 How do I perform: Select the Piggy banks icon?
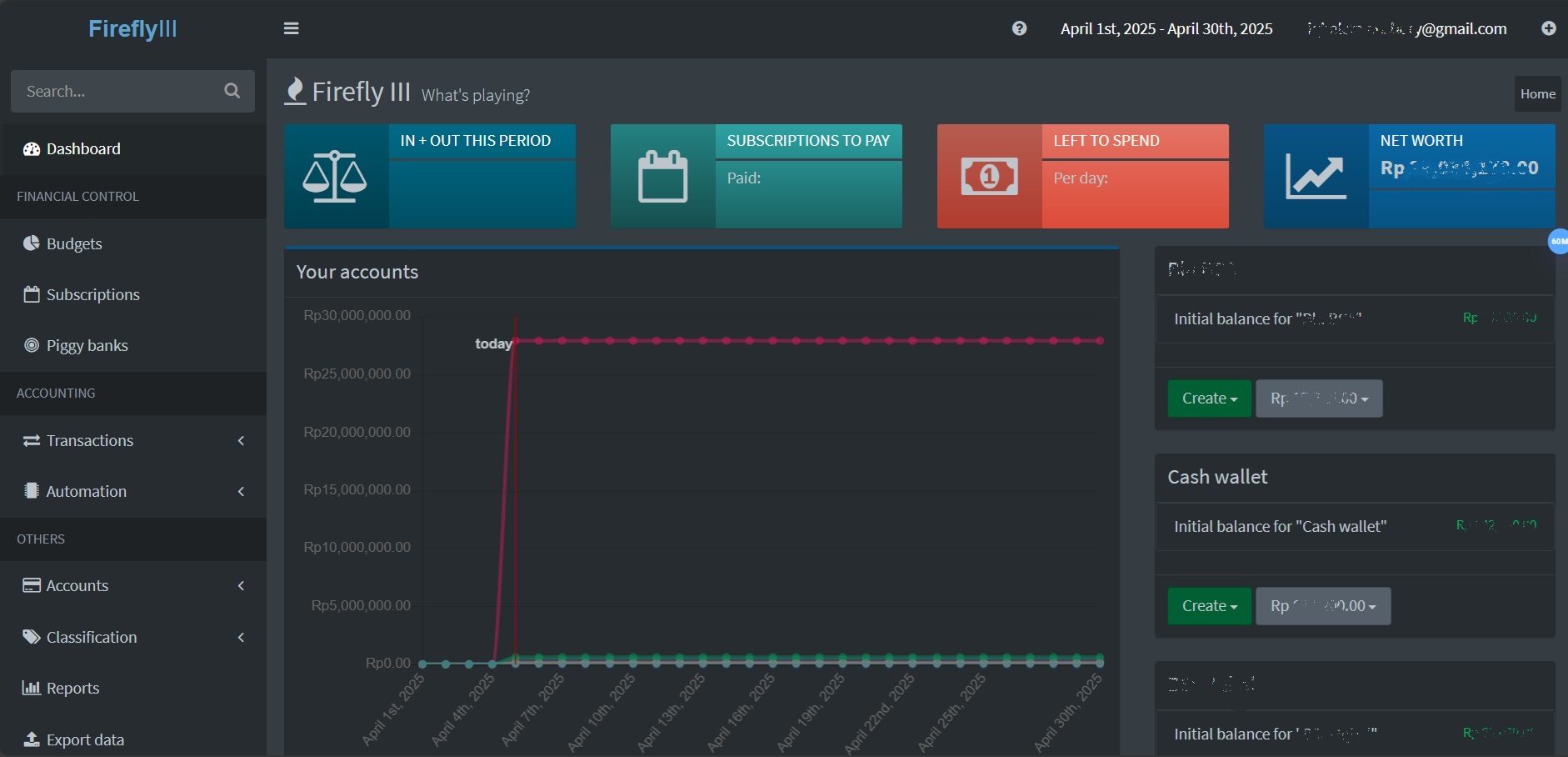click(31, 345)
